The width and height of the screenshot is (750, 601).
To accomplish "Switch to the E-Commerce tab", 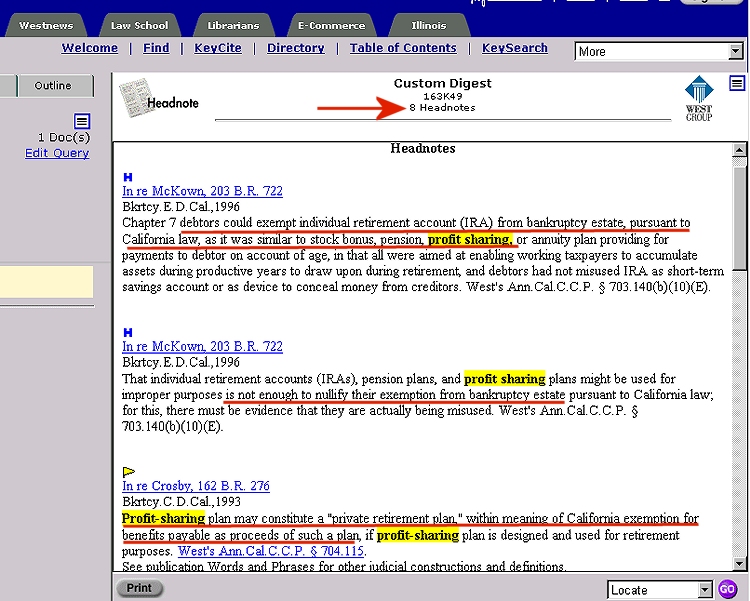I will point(331,25).
